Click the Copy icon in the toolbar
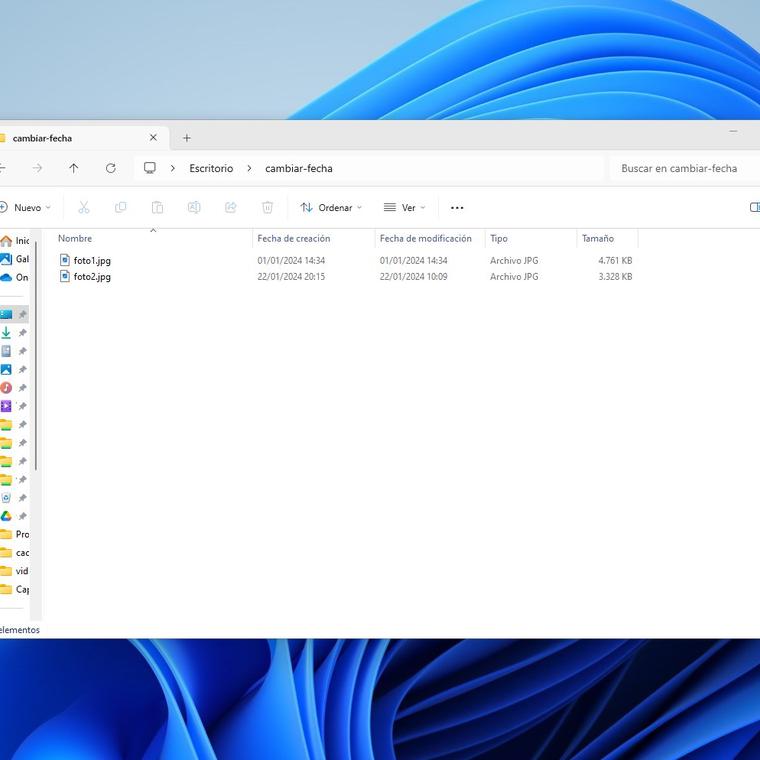The height and width of the screenshot is (760, 760). point(121,207)
